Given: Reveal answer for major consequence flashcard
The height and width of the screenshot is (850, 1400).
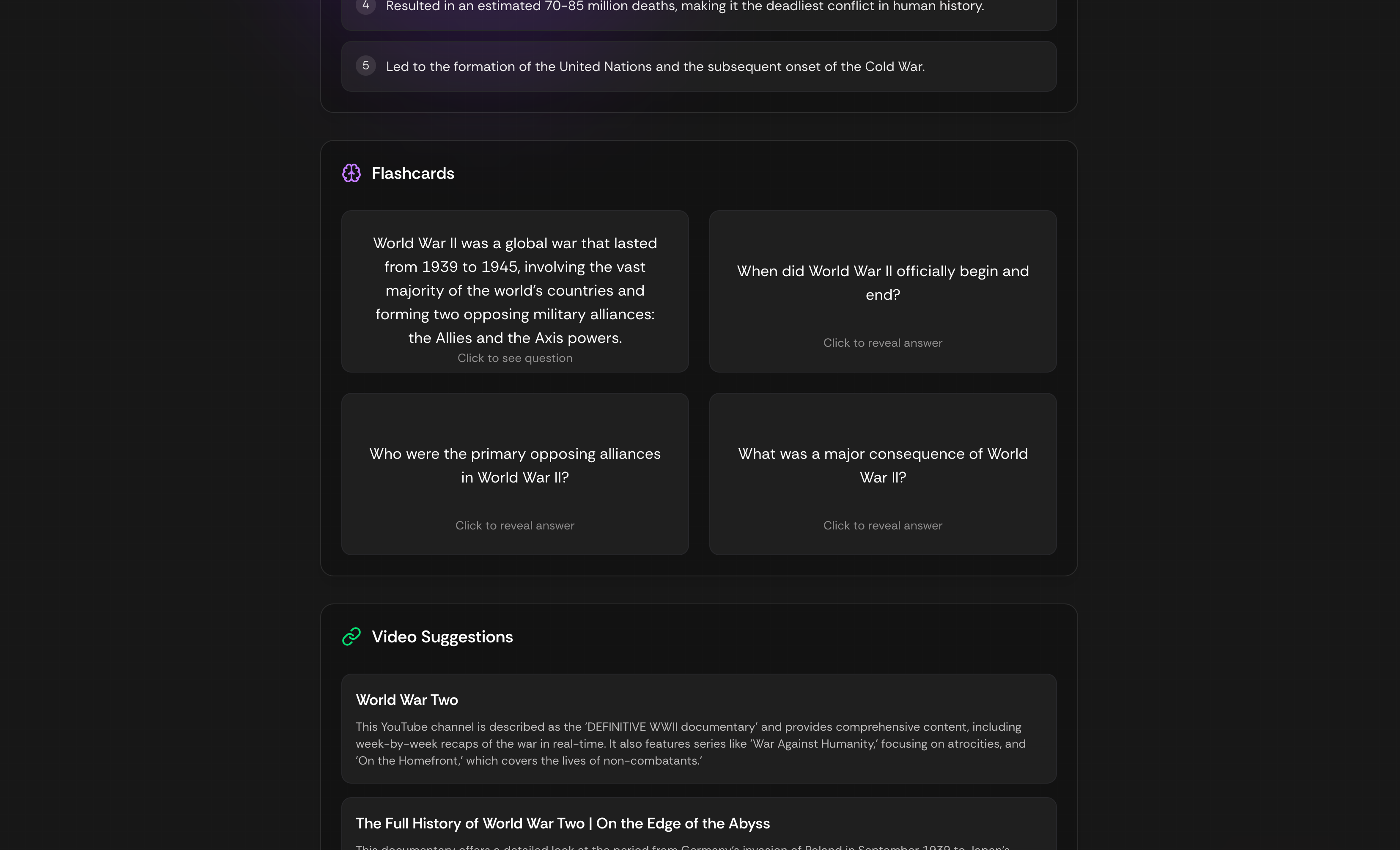Looking at the screenshot, I should [882, 525].
